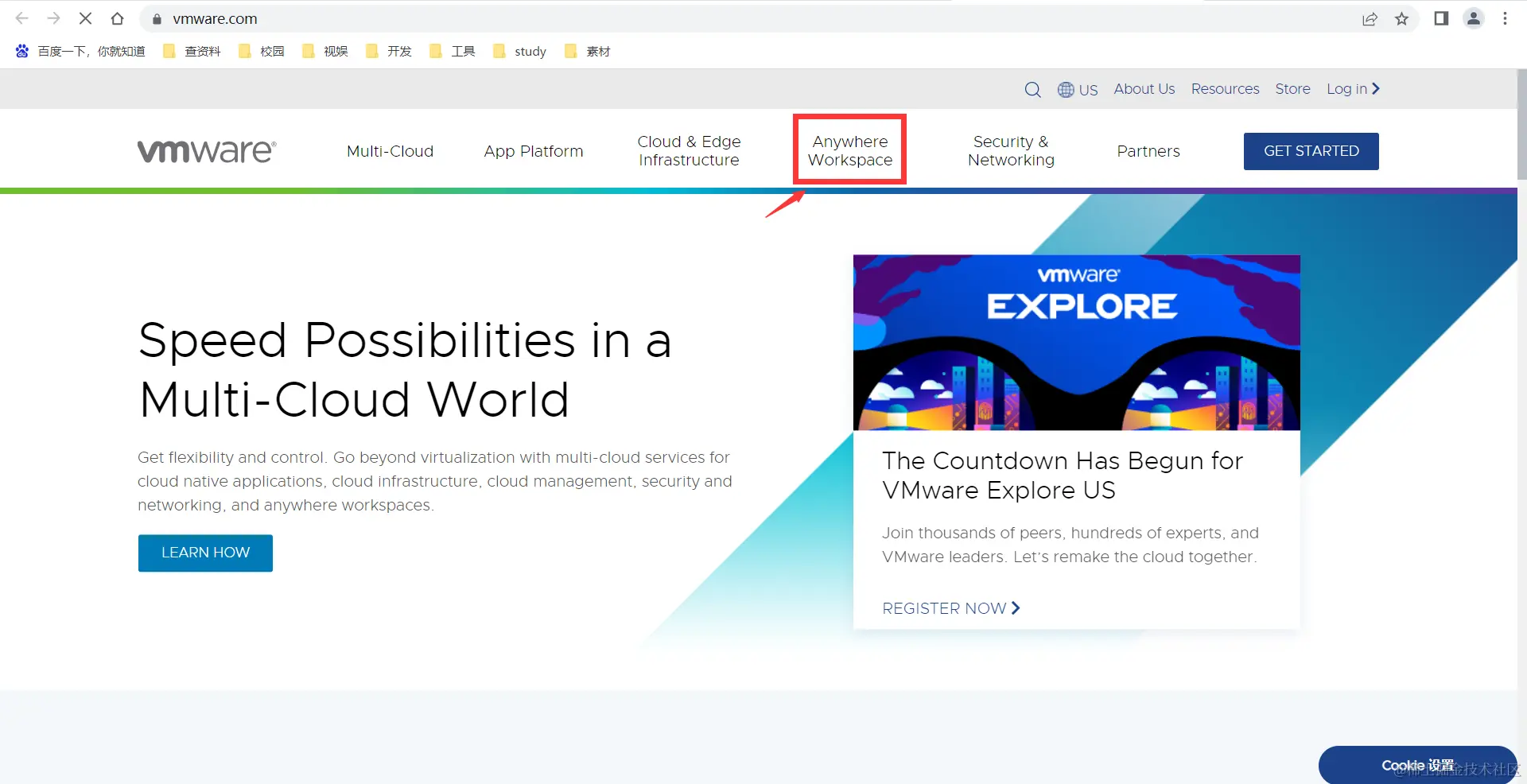Open the Multi-Cloud menu
Image resolution: width=1527 pixels, height=784 pixels.
390,151
